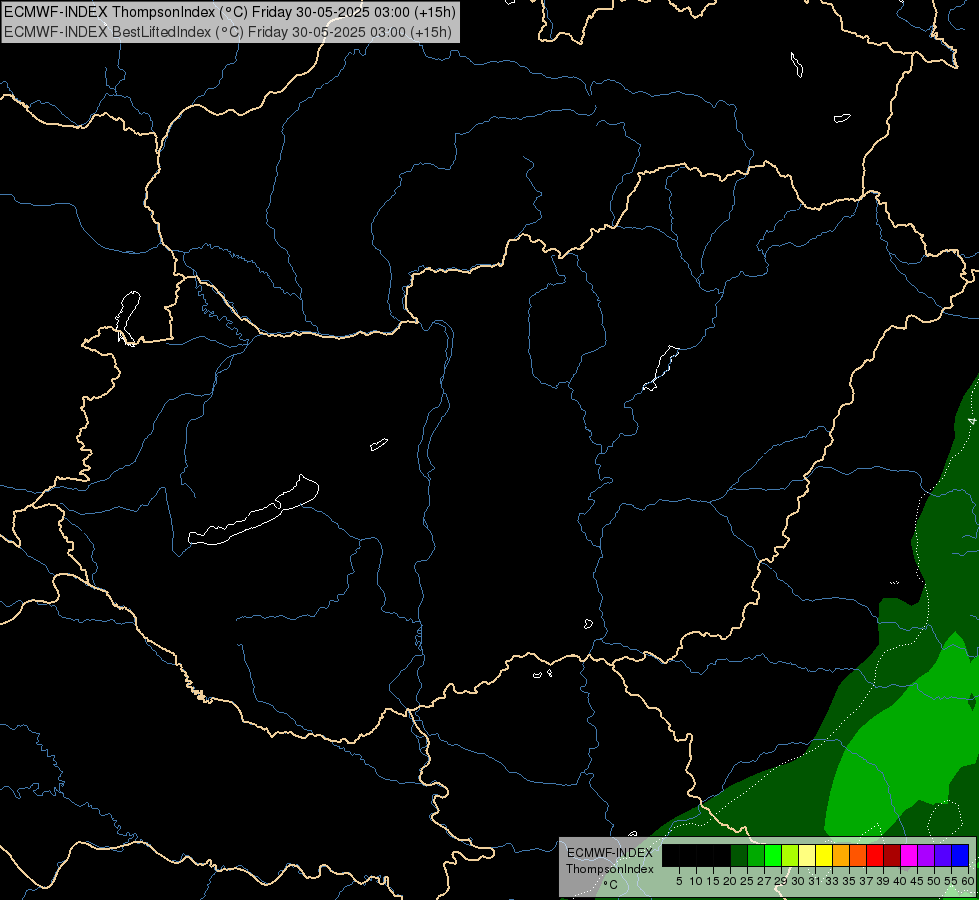Select the orange-red 35–37 legend swatch
Viewport: 979px width, 900px height.
pos(858,855)
